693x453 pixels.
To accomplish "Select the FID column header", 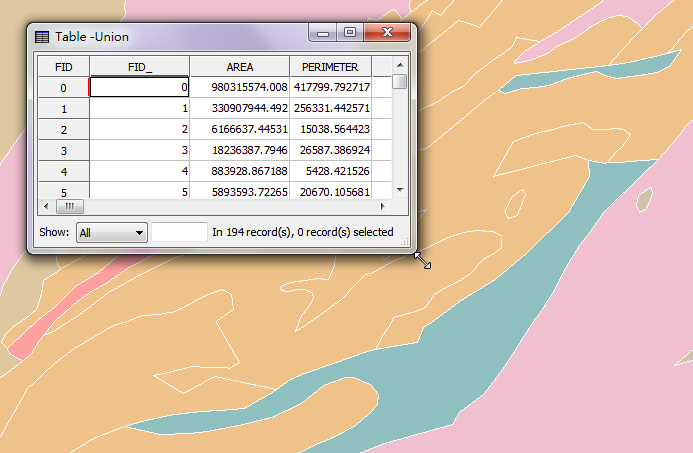I will pos(64,67).
